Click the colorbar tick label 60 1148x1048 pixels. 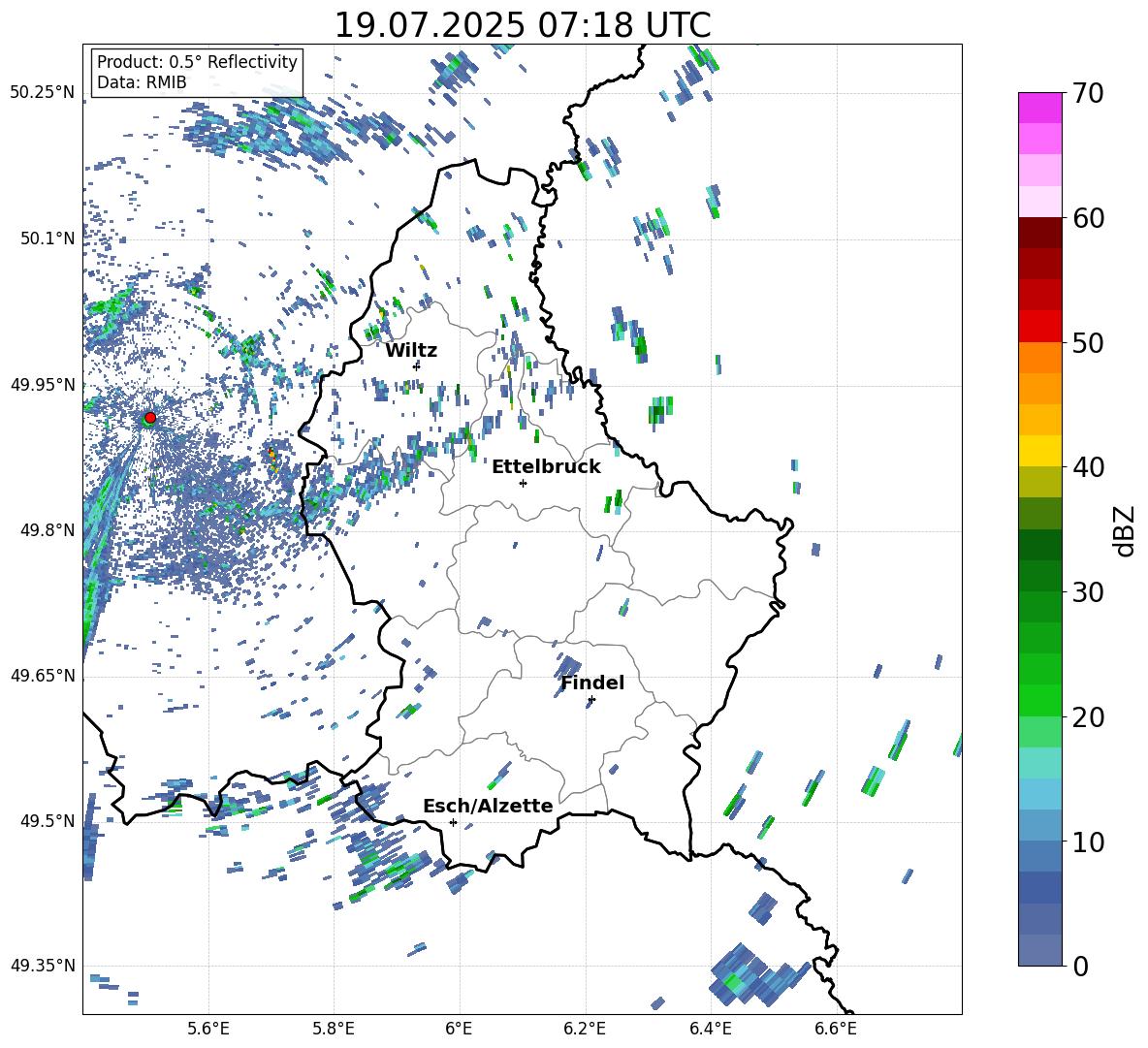point(1088,218)
